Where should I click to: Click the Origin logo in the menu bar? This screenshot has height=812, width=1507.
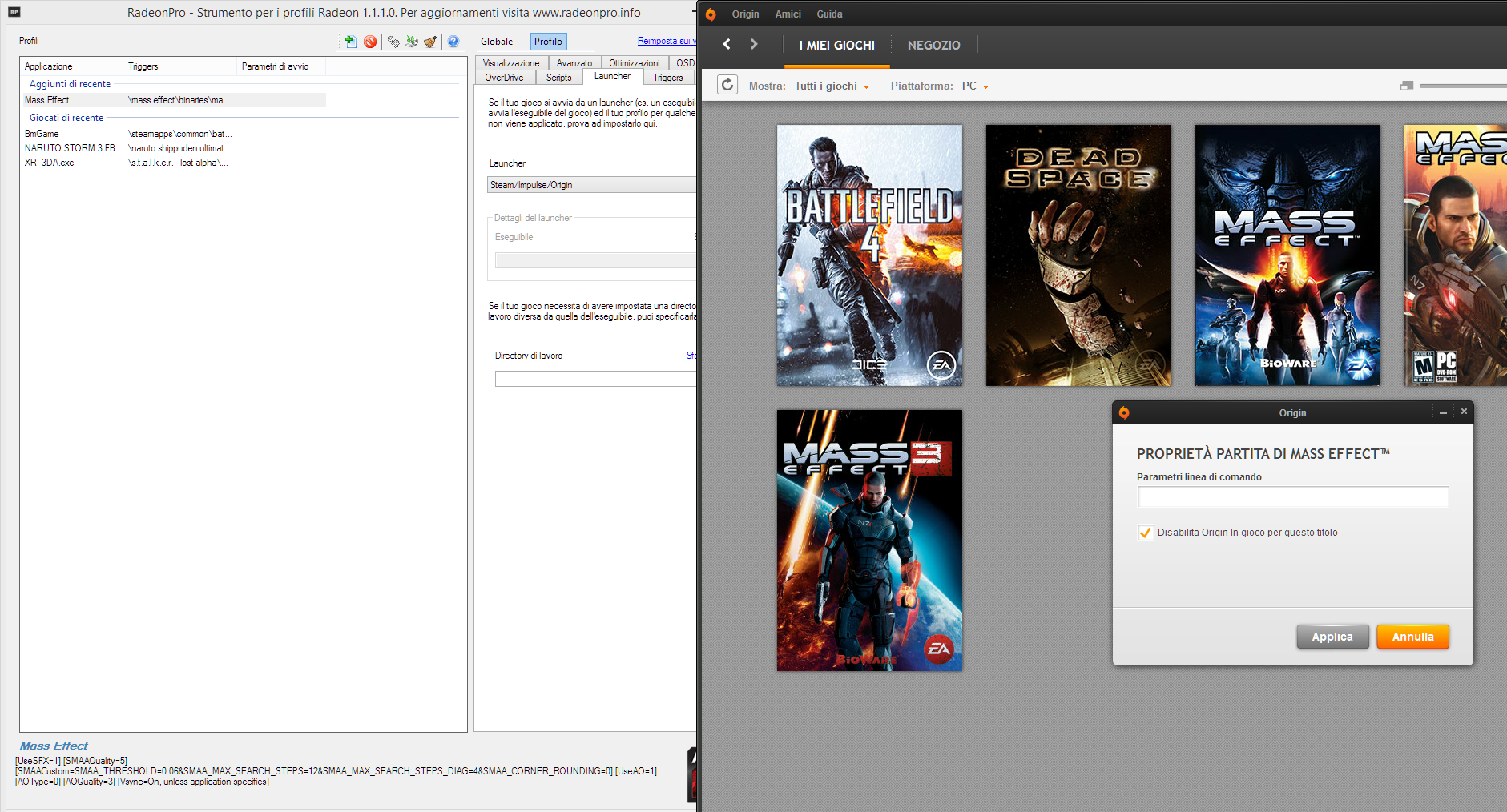coord(711,14)
